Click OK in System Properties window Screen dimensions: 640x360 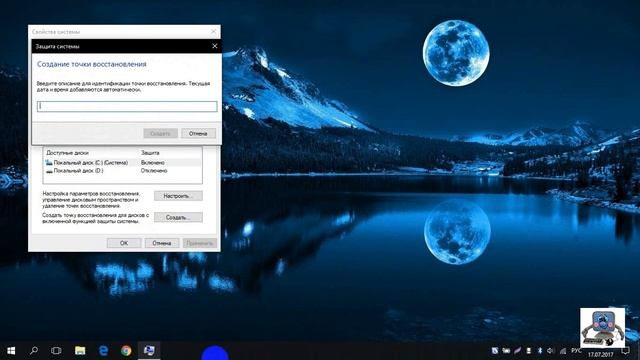pyautogui.click(x=124, y=243)
